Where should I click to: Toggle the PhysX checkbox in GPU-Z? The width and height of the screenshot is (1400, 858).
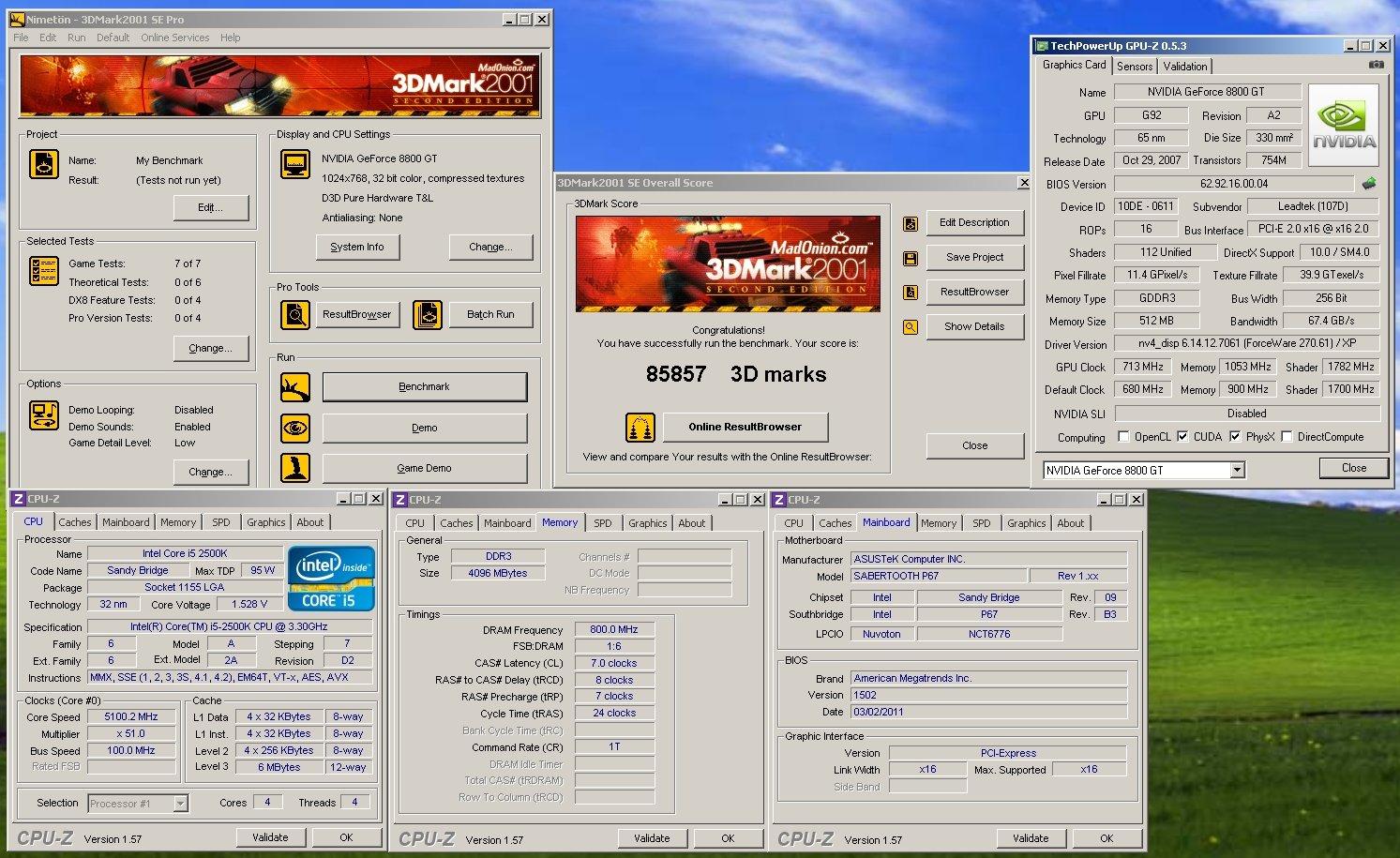pyautogui.click(x=1235, y=437)
